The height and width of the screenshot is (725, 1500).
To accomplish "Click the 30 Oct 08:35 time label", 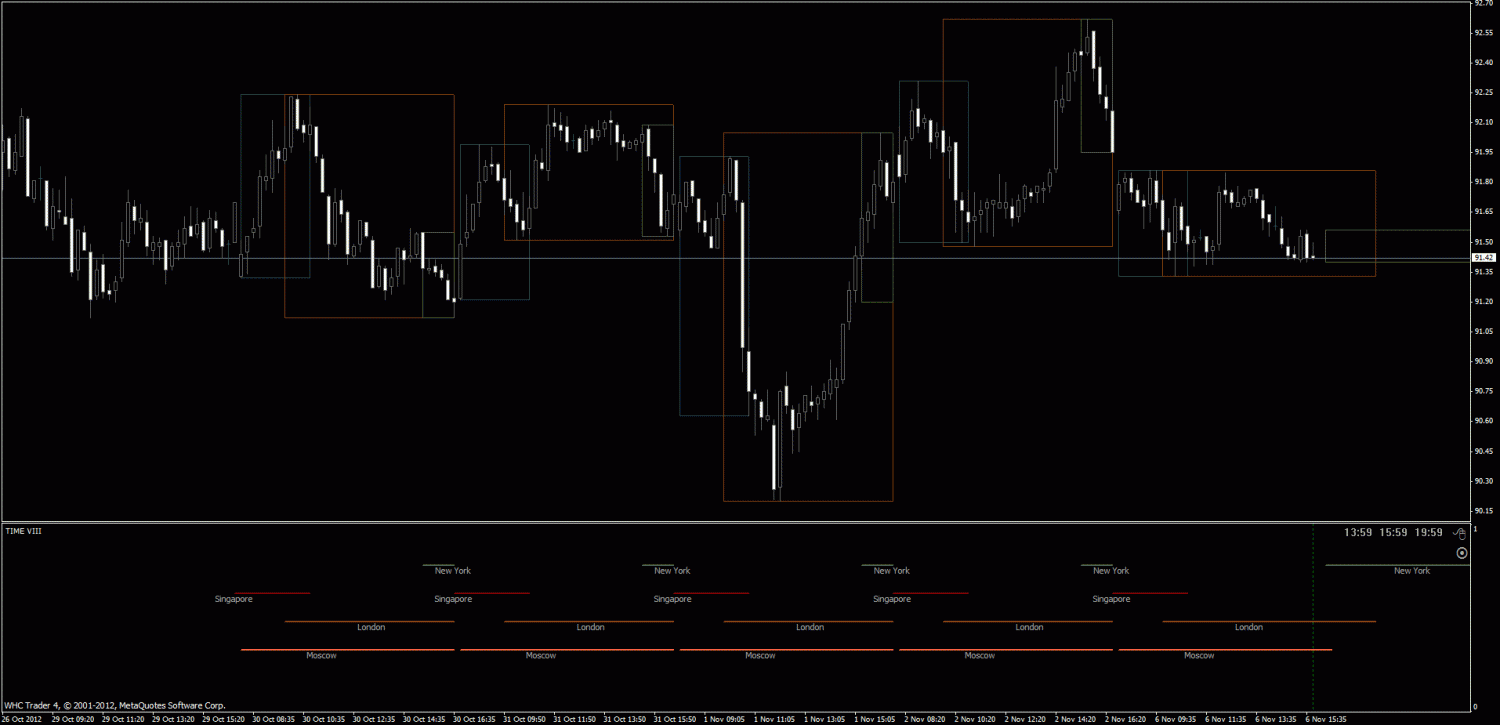I will [x=273, y=719].
